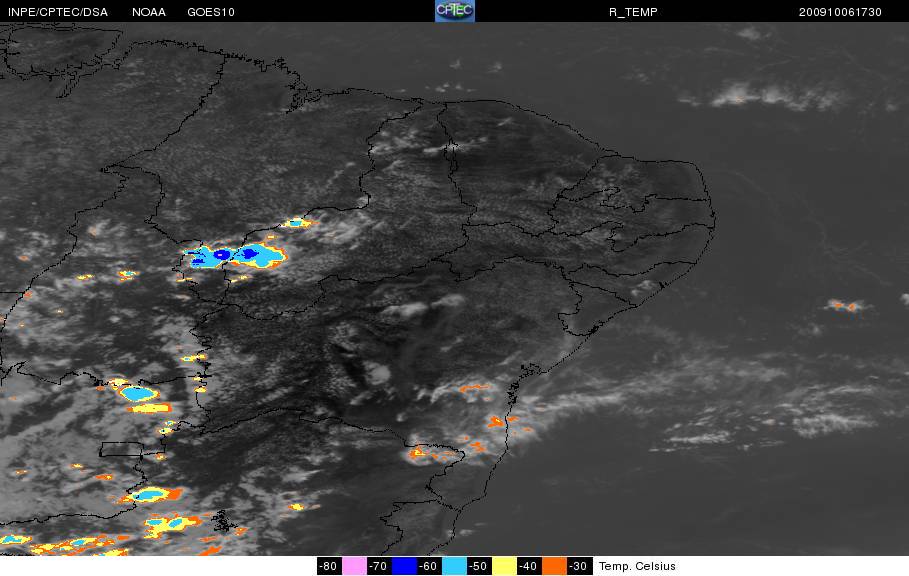This screenshot has width=909, height=576.
Task: Click the CPTEC logo in header
Action: 455,10
